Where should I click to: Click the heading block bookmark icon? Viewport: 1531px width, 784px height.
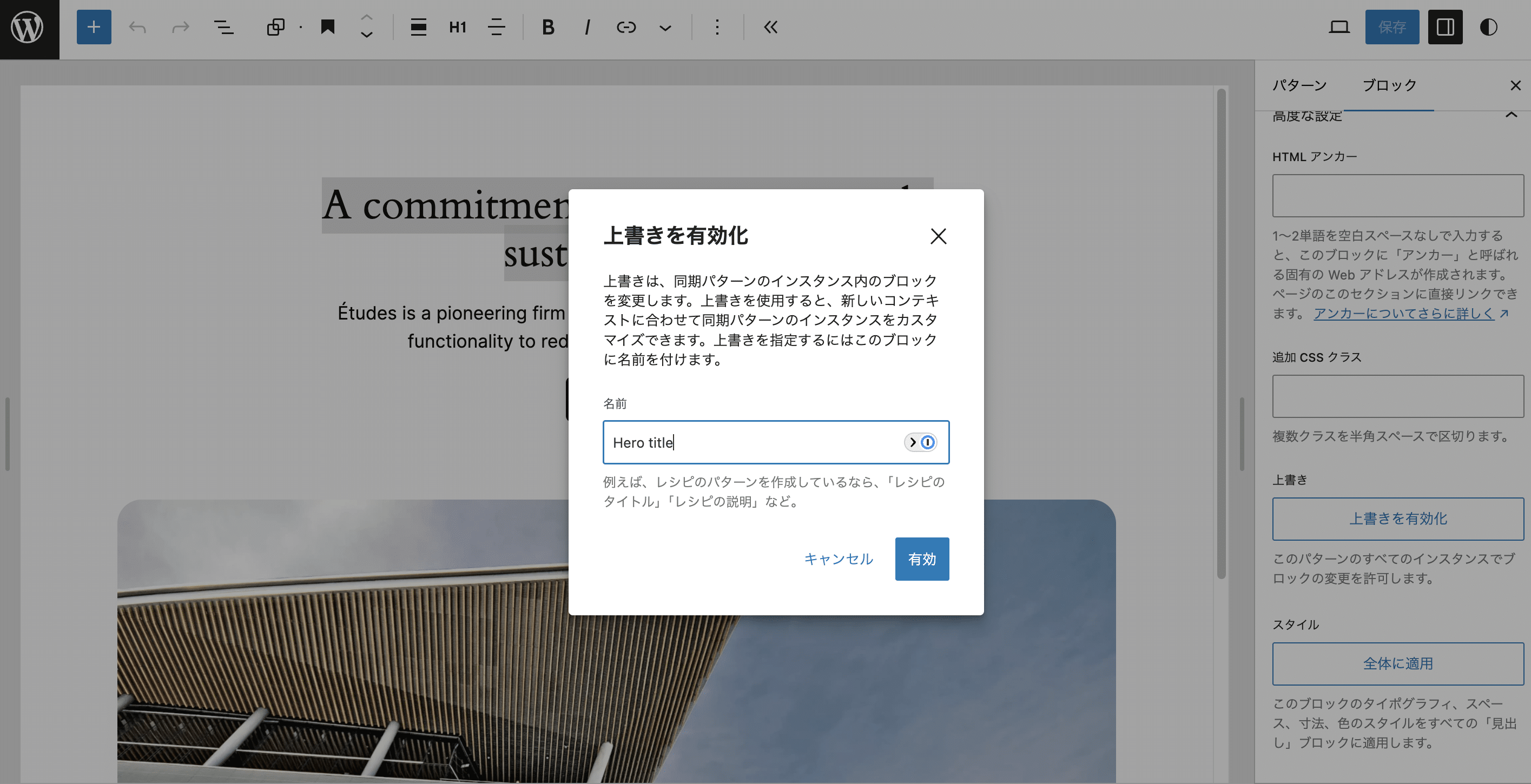click(x=327, y=28)
